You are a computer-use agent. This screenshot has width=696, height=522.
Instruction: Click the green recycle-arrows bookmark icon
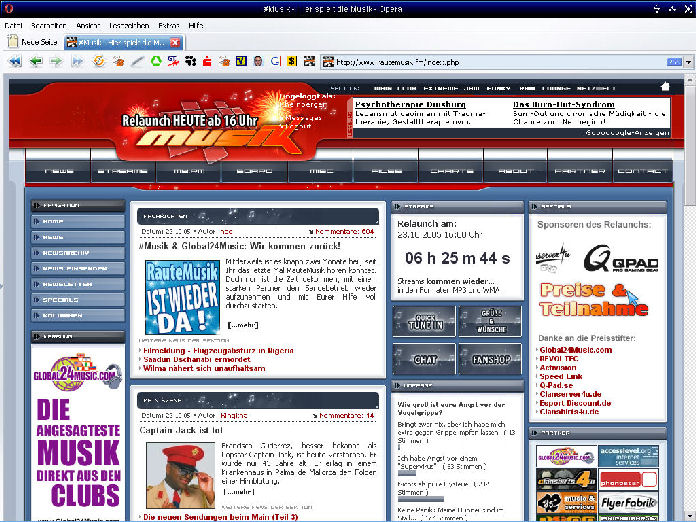tap(156, 61)
